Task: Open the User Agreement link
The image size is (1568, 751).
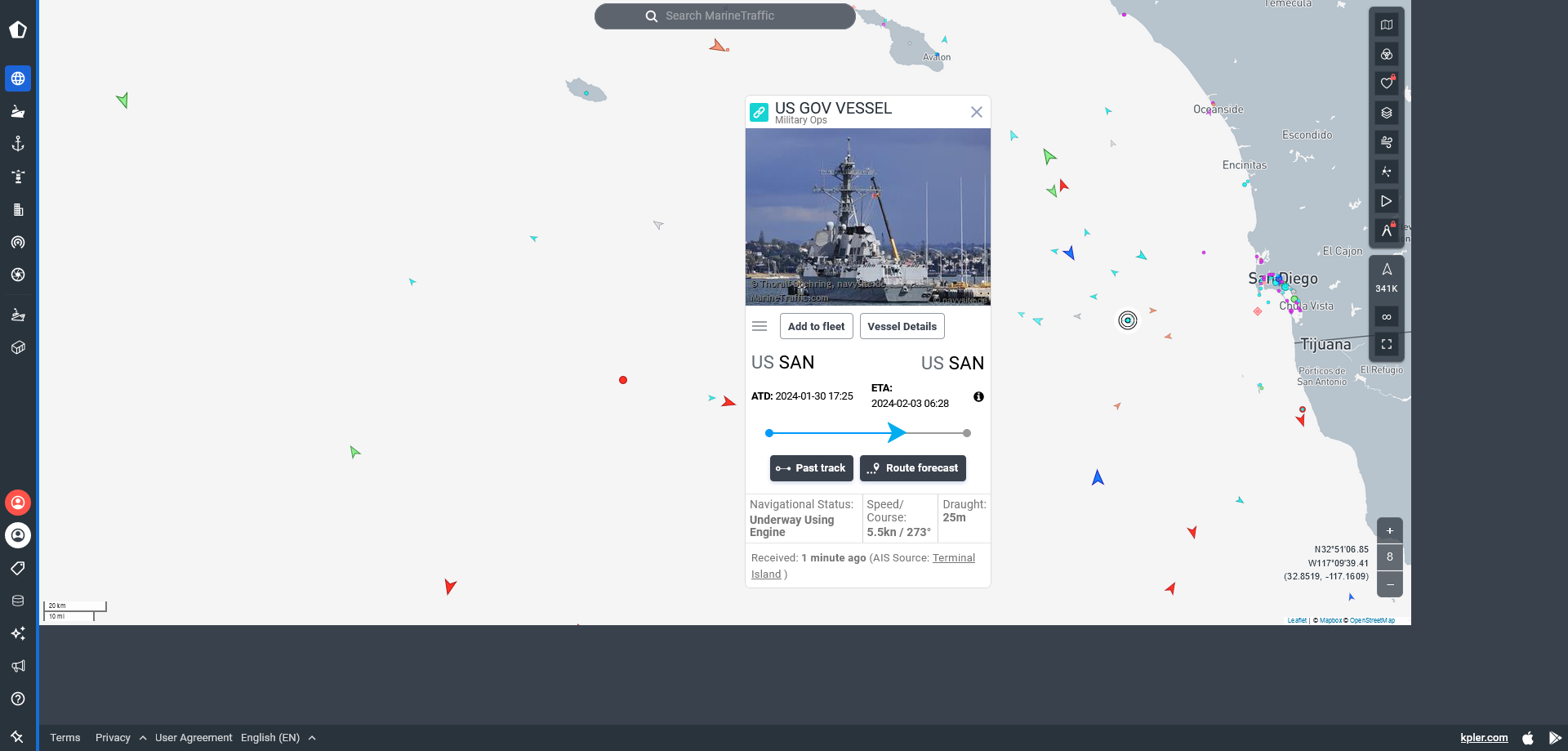Action: tap(194, 737)
